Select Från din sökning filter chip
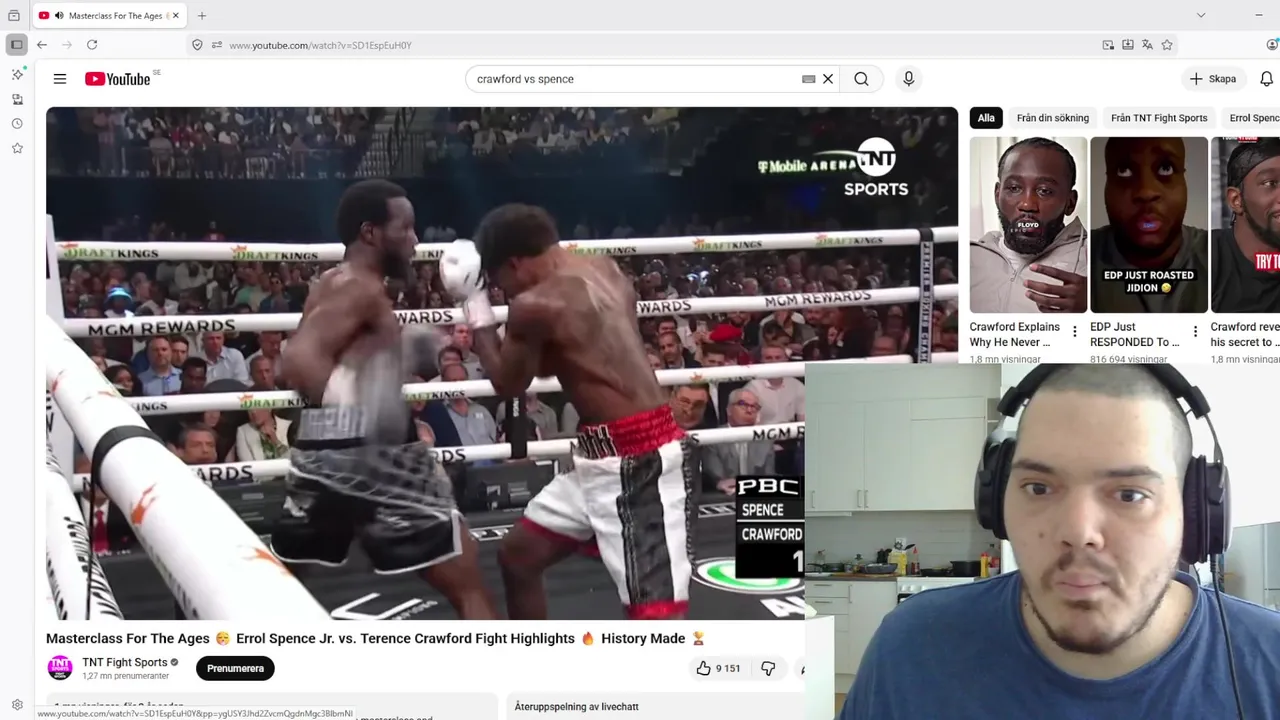 [1053, 118]
